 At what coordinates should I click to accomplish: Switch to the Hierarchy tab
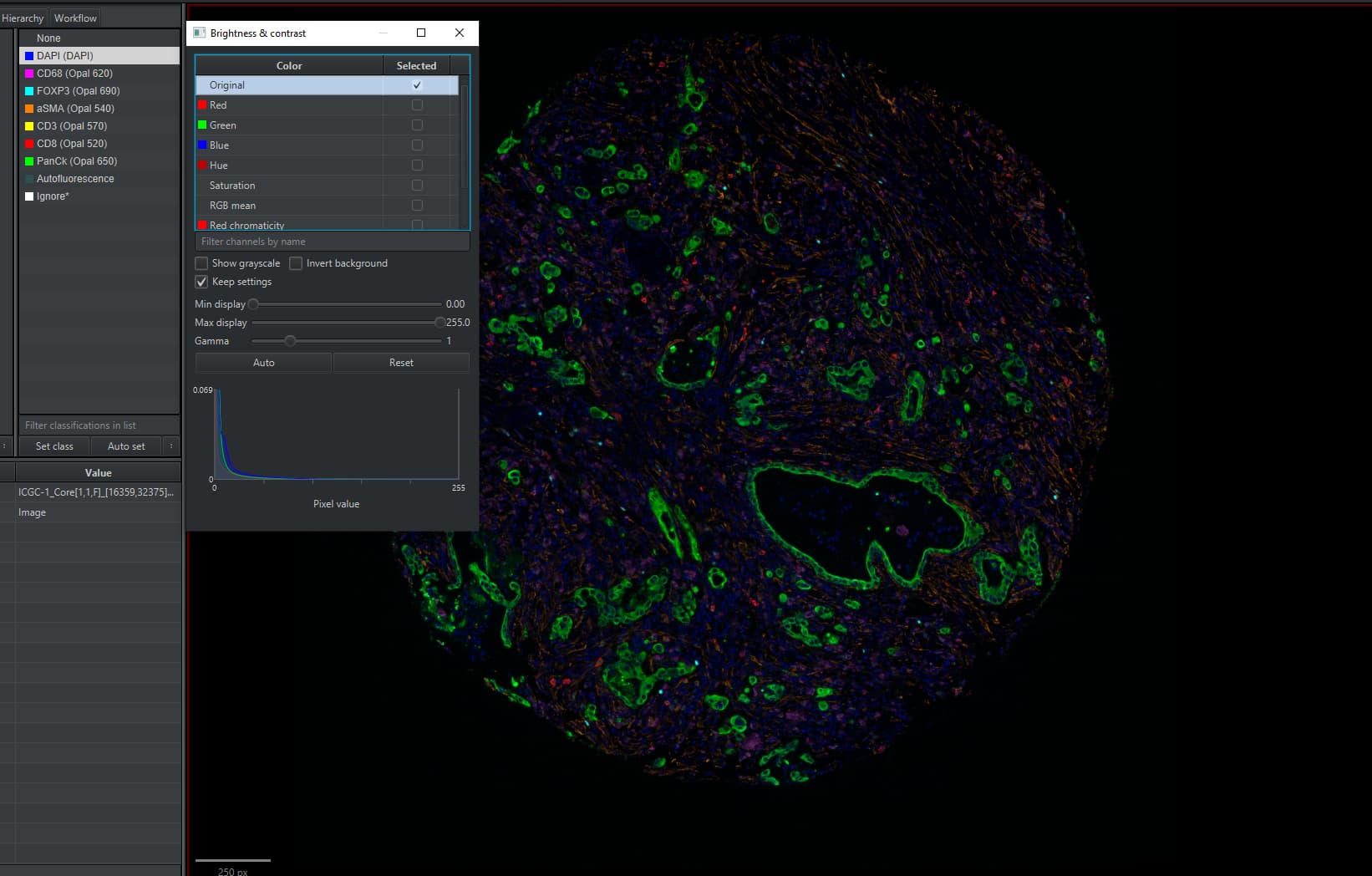(x=23, y=17)
